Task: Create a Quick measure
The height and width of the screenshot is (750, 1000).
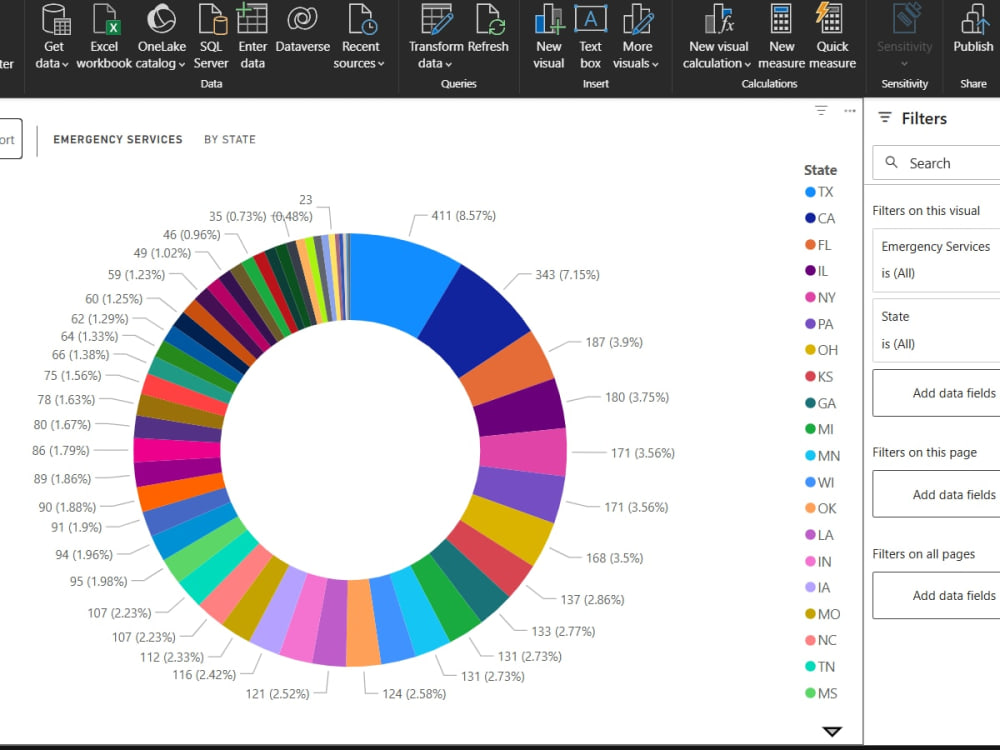Action: coord(832,37)
